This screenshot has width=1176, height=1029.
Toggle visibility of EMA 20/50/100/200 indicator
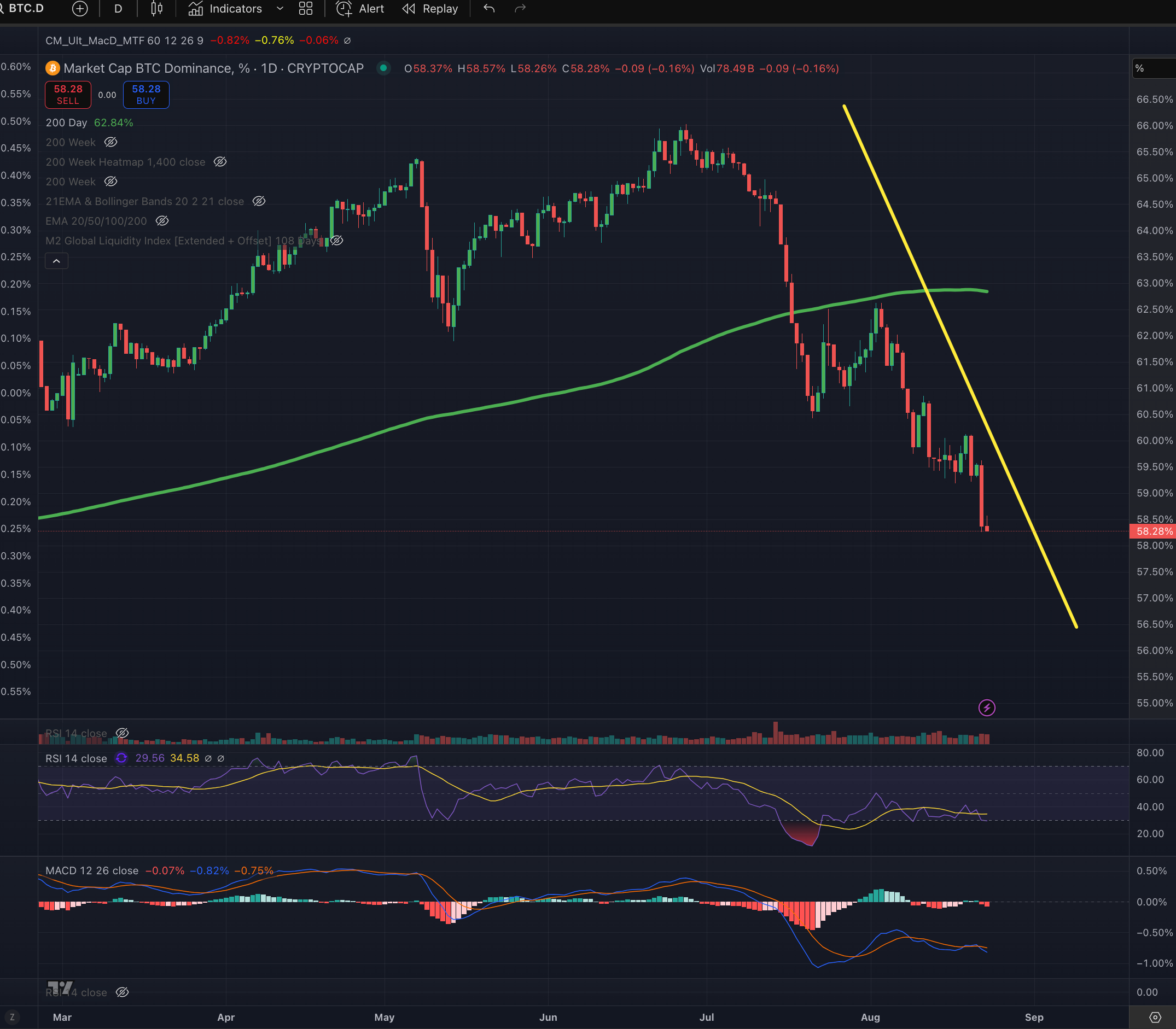(162, 221)
